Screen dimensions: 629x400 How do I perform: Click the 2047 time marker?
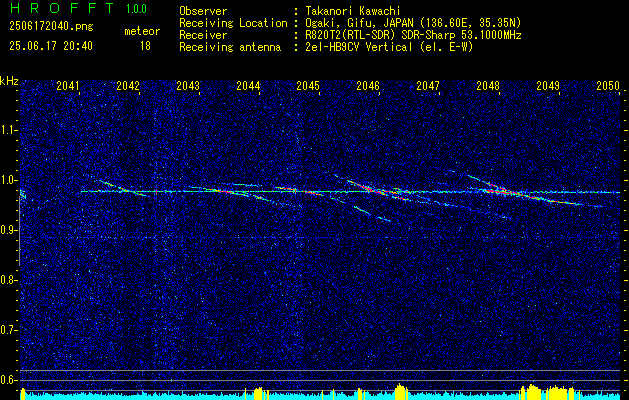428,86
